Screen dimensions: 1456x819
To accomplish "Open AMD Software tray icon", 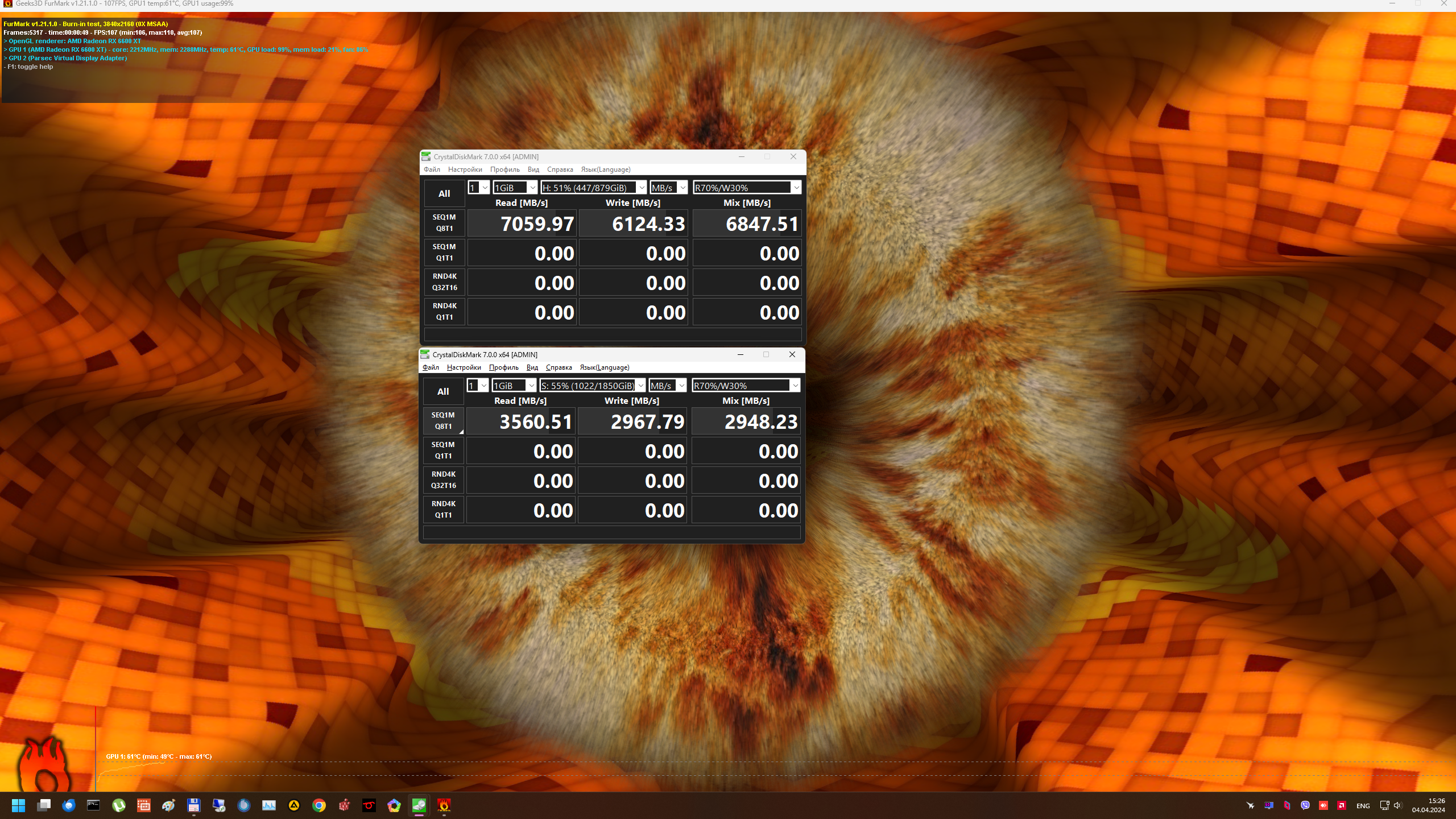I will (x=1342, y=805).
